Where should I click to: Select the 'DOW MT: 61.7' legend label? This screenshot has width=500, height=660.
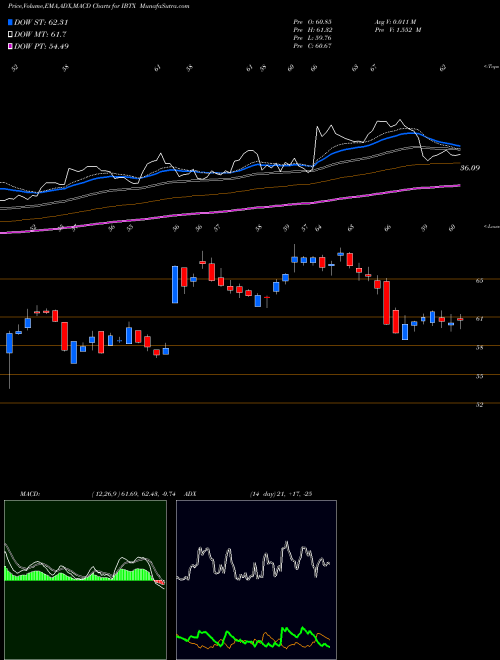click(x=40, y=35)
